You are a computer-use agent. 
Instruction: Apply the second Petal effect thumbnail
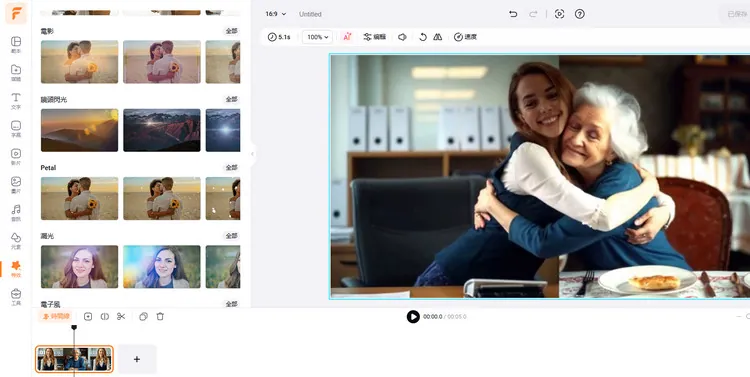[162, 199]
